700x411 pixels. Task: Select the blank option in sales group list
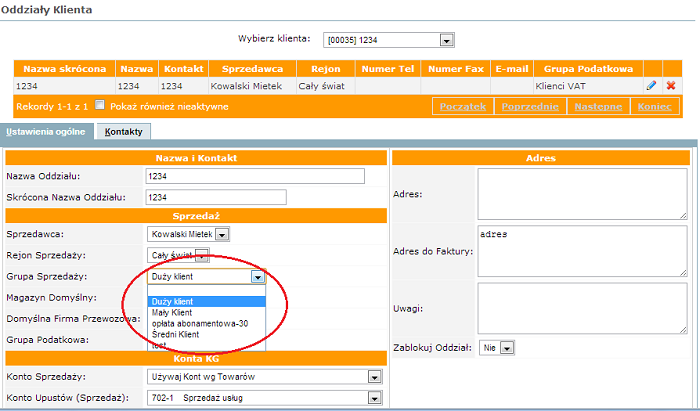click(x=207, y=291)
